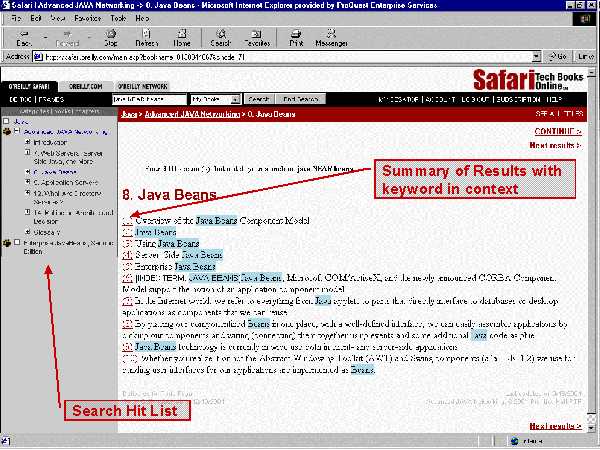Select 14. Making an Architectural Decision in tree
Screen dimensions: 600x450
(73, 217)
